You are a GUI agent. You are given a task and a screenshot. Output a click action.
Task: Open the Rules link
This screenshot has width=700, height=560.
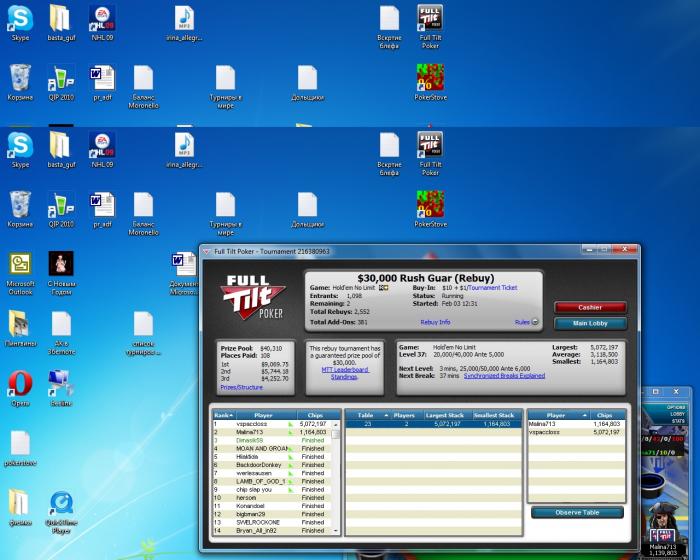tap(522, 322)
